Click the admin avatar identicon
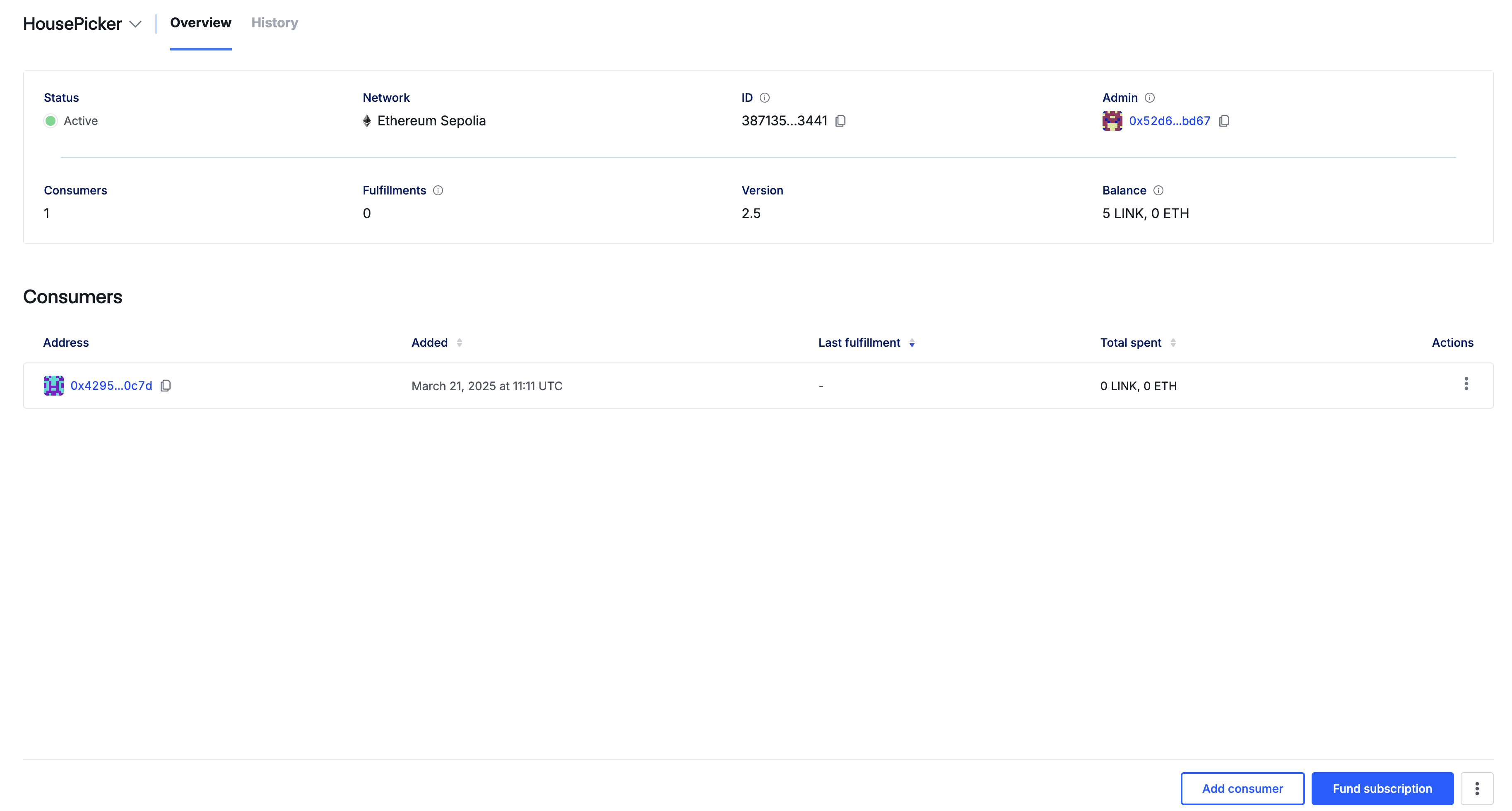1512x811 pixels. pyautogui.click(x=1112, y=121)
